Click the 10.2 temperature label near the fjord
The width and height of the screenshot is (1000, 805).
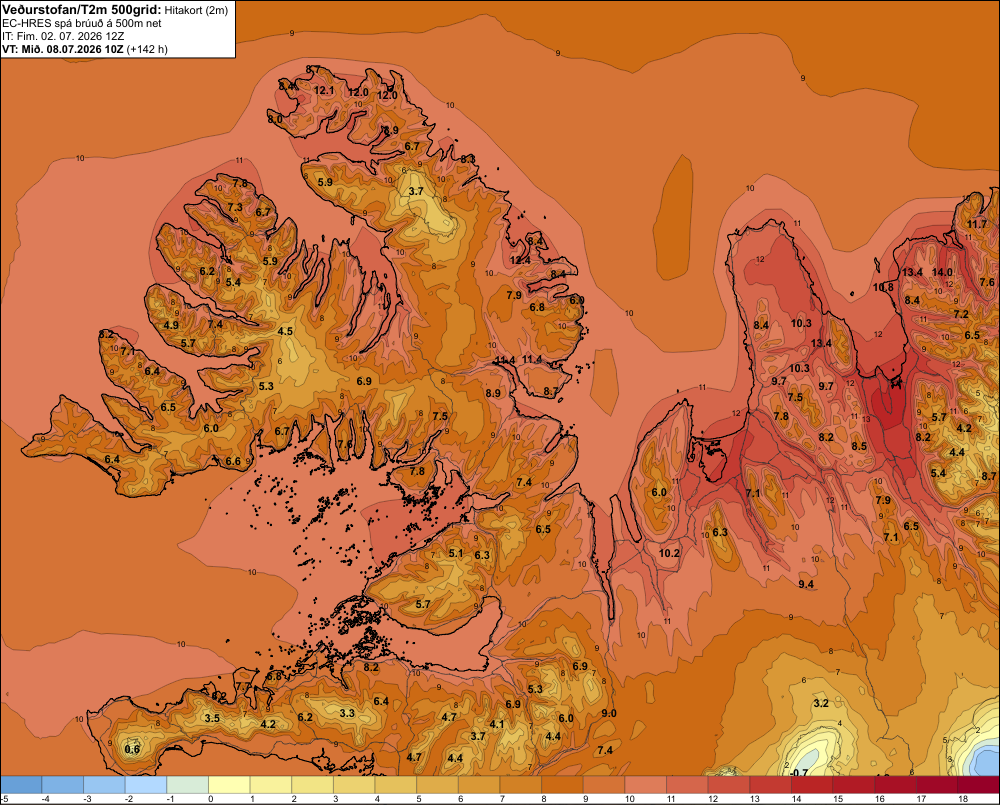(x=669, y=553)
